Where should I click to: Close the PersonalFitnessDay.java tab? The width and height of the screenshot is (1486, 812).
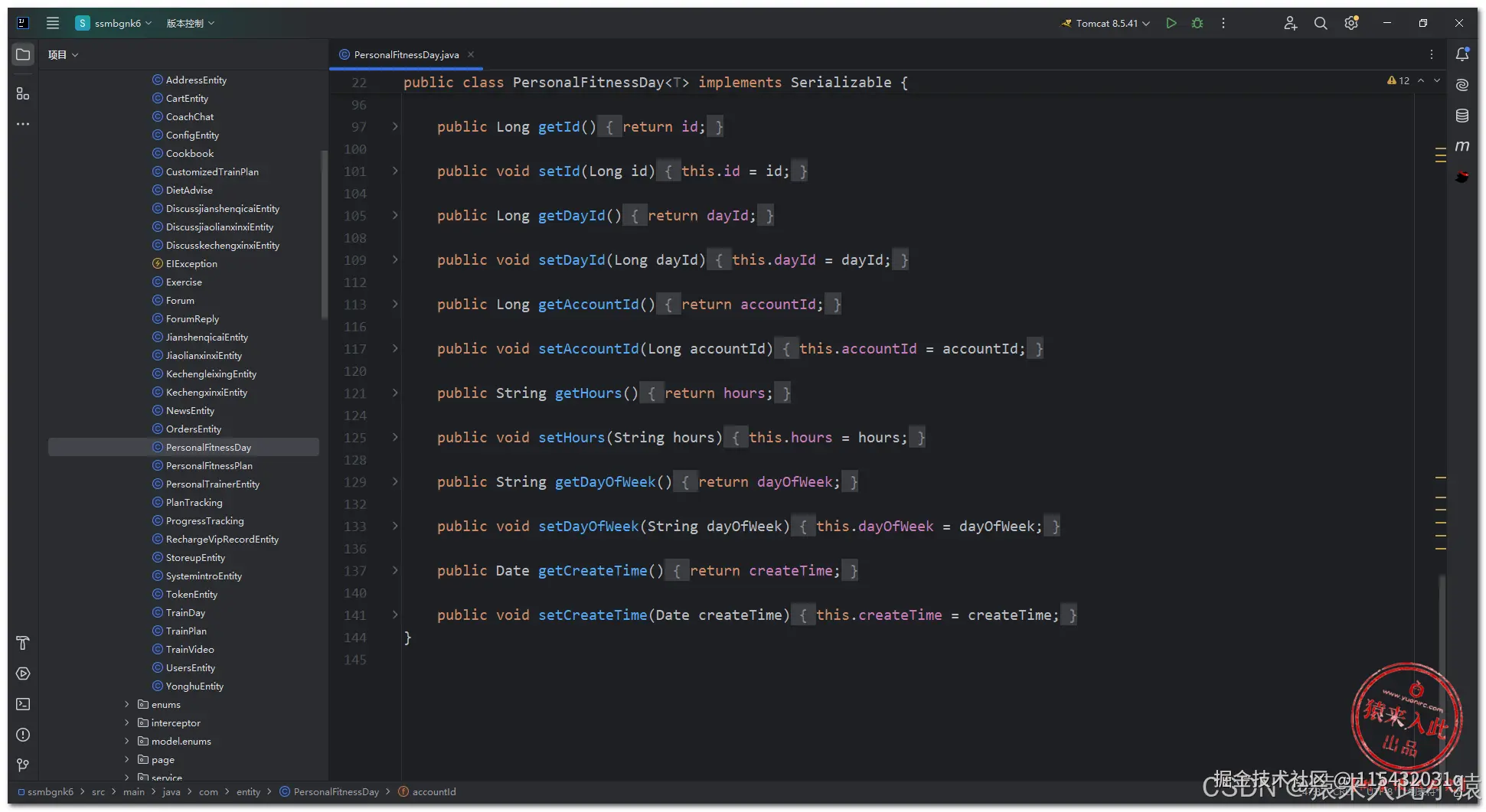(471, 54)
